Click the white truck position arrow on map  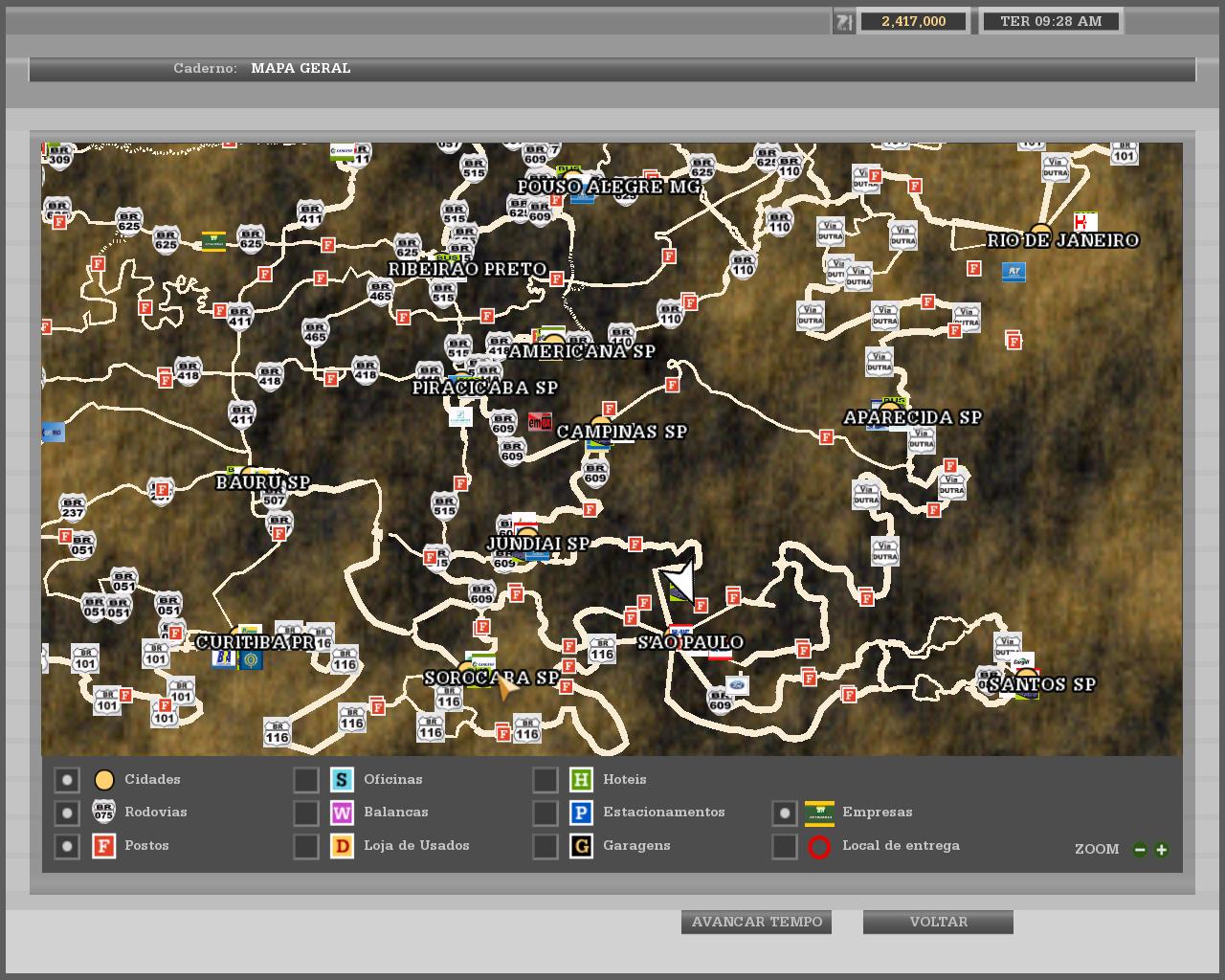coord(679,578)
